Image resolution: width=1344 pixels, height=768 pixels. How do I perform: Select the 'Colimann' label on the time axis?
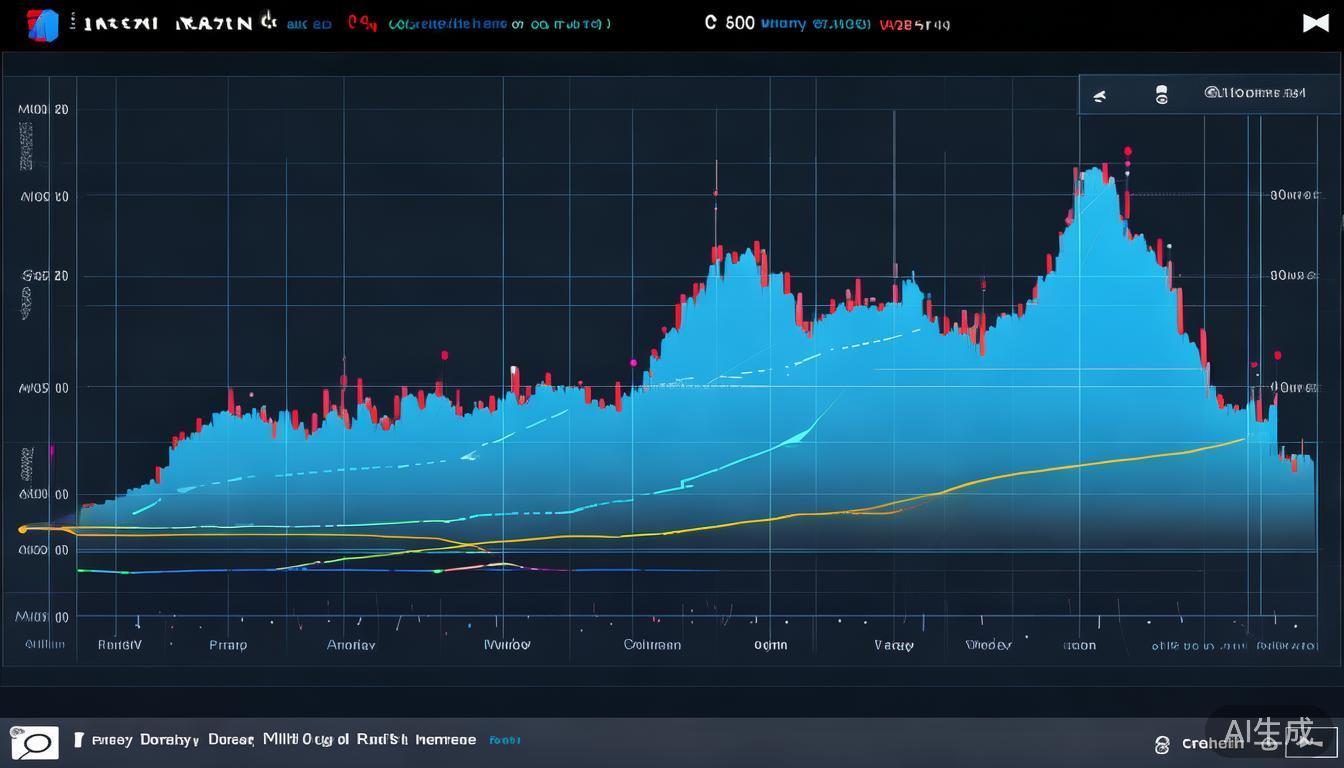click(652, 645)
